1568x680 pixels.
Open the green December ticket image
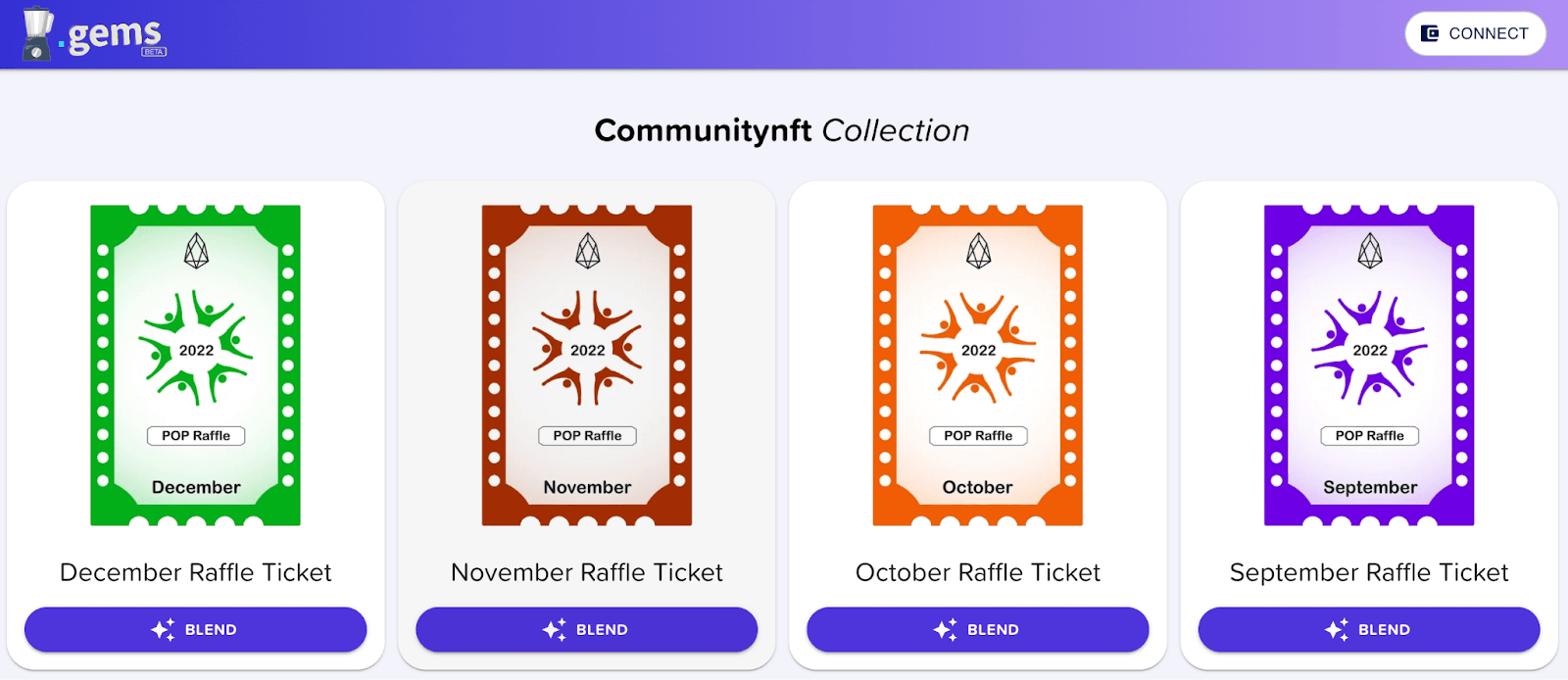195,364
